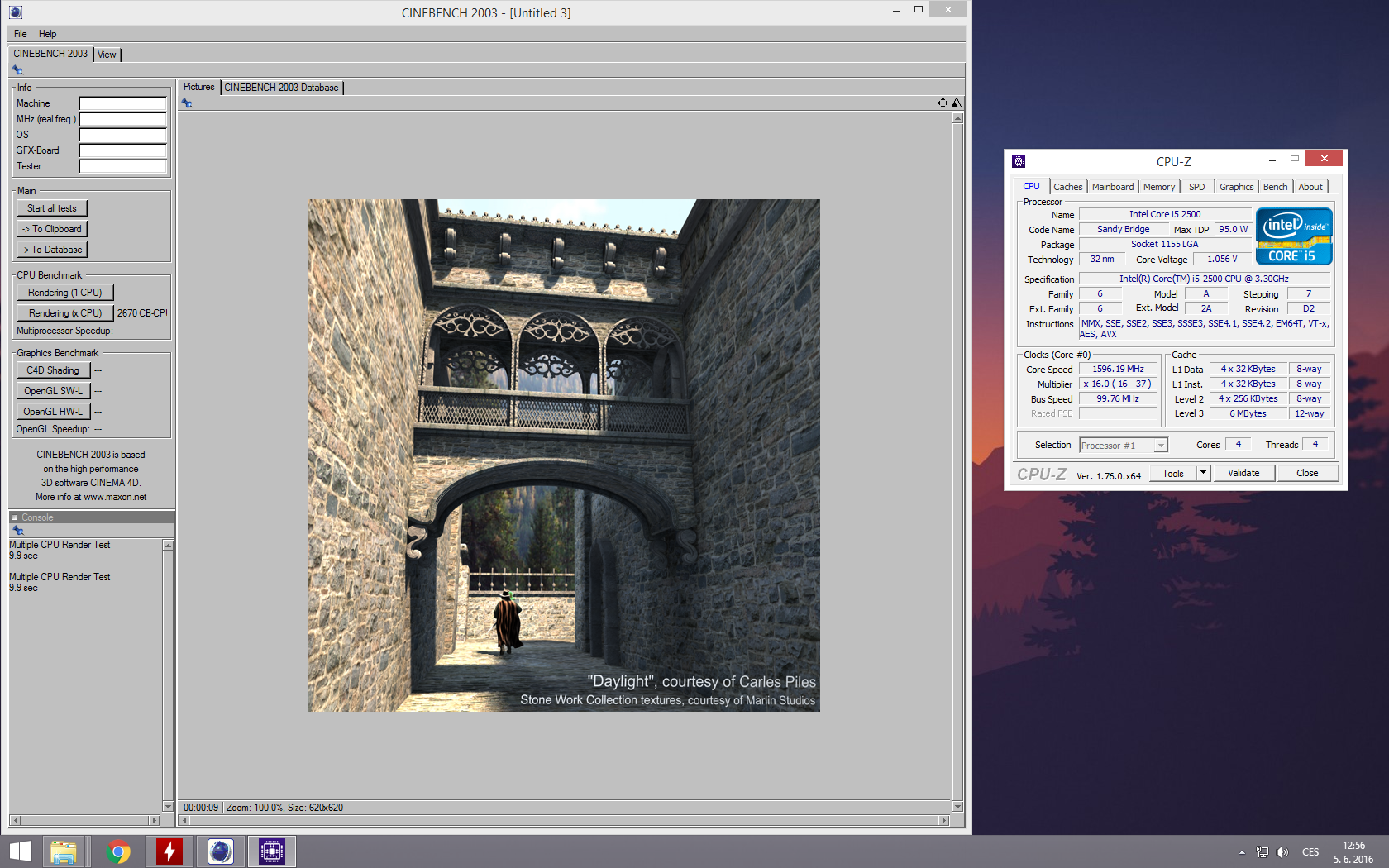Click the console scroll down arrow
The image size is (1389, 868).
(168, 807)
